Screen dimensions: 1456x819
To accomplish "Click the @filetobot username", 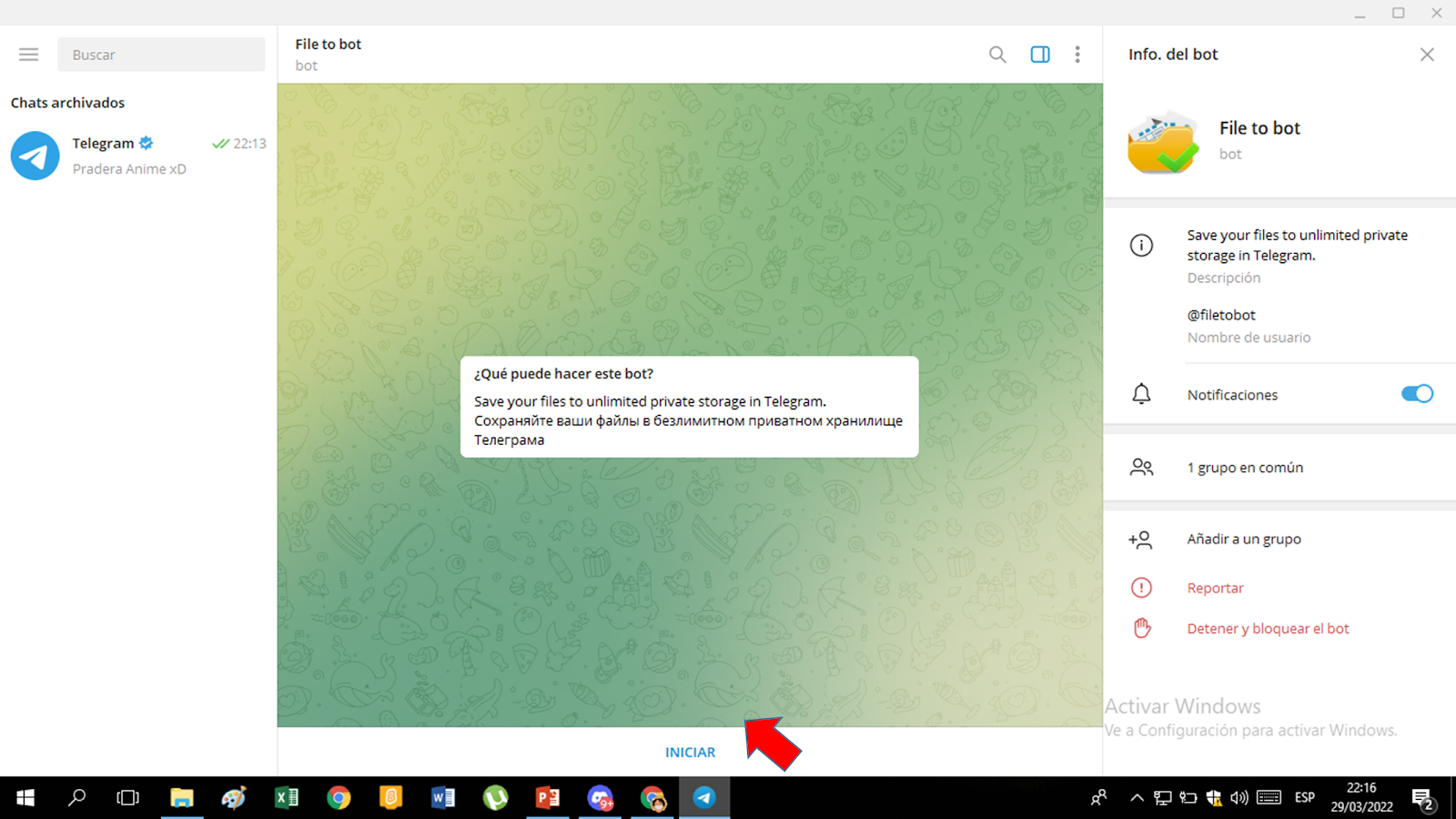I will point(1221,315).
